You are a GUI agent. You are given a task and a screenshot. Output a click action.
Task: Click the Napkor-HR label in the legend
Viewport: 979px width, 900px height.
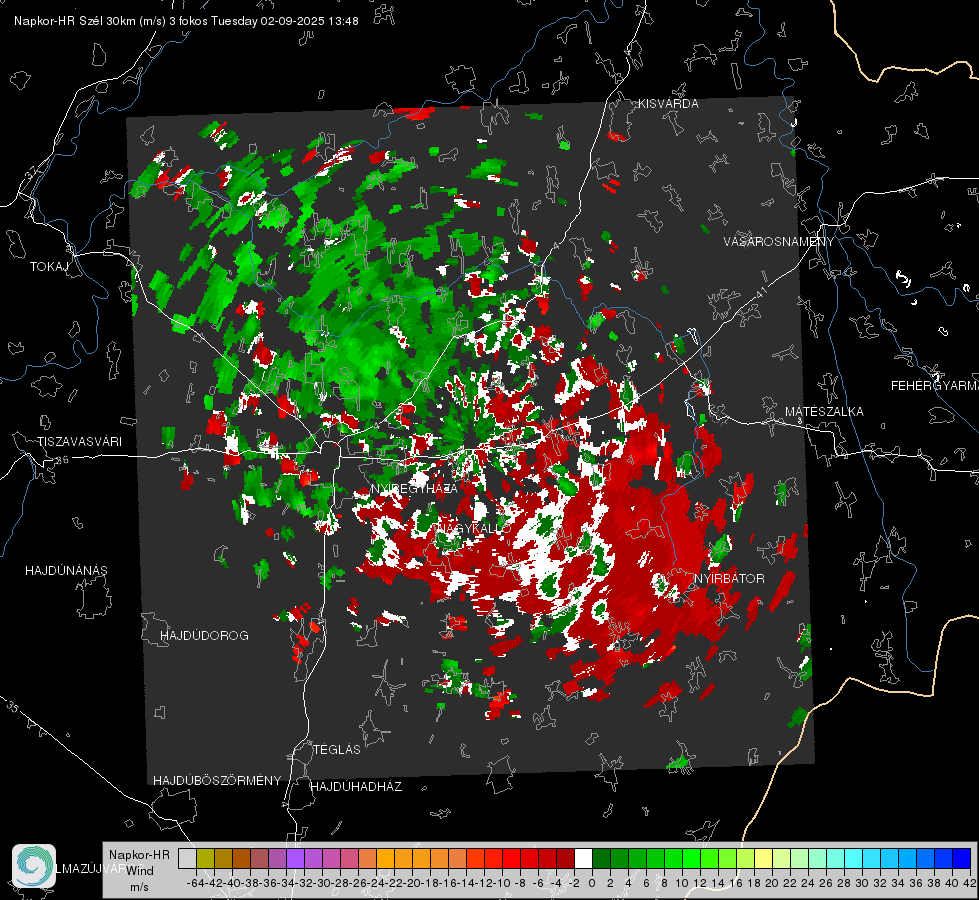[139, 854]
